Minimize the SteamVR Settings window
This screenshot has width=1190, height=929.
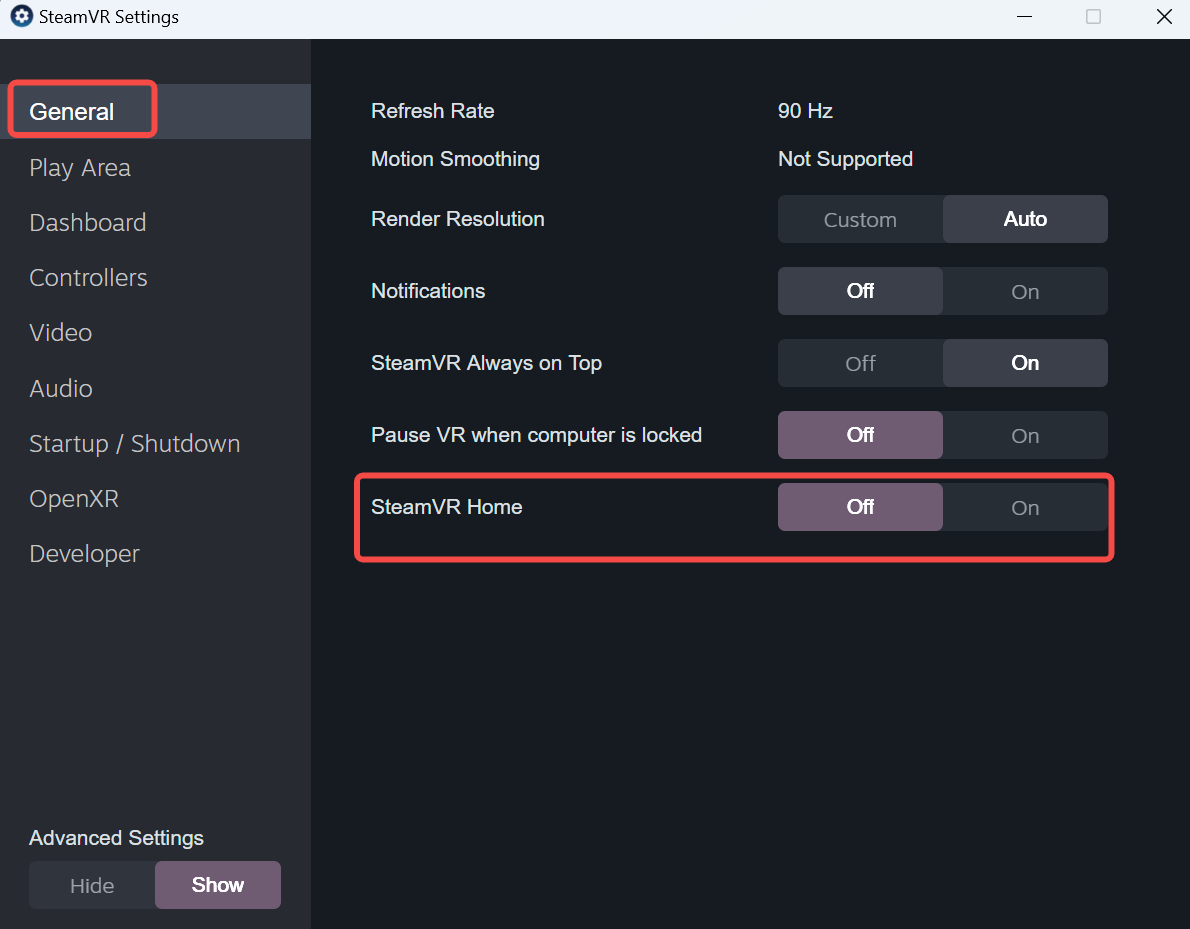pos(1025,17)
